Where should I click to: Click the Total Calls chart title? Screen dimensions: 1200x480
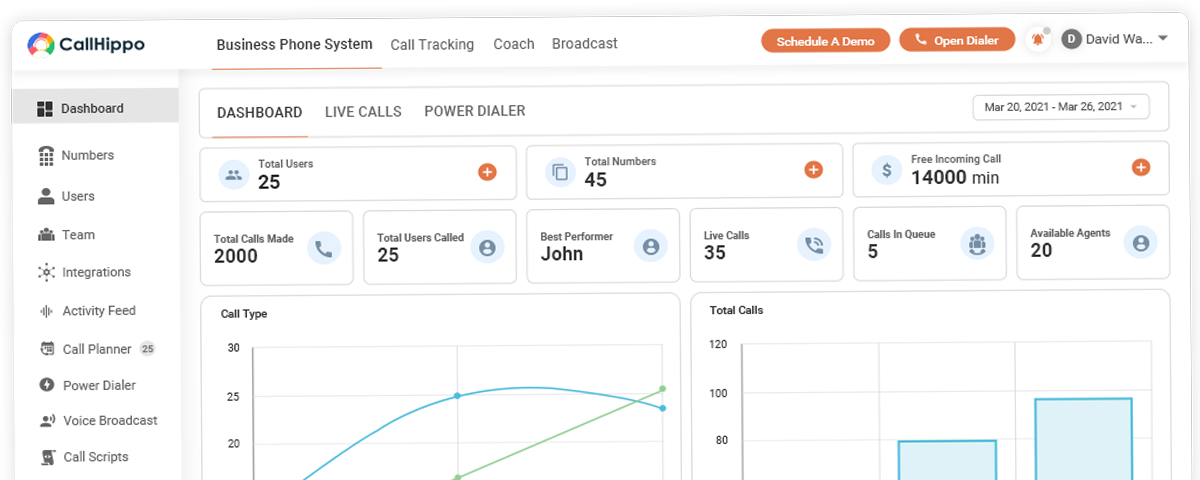tap(737, 310)
